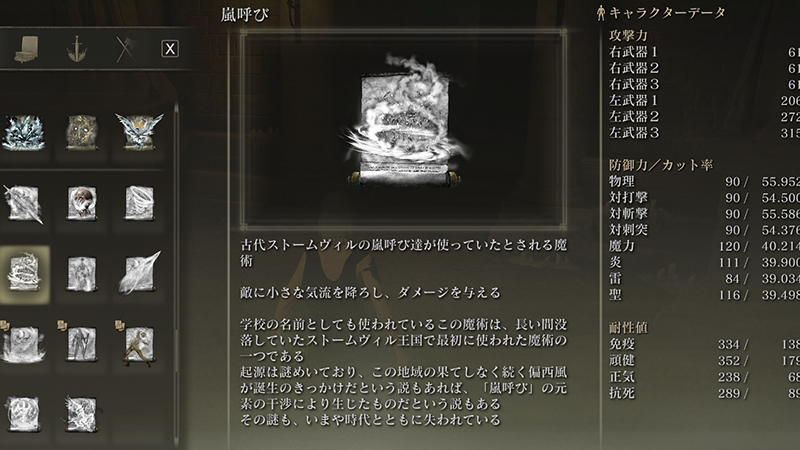Open the chair icon tab

click(26, 49)
